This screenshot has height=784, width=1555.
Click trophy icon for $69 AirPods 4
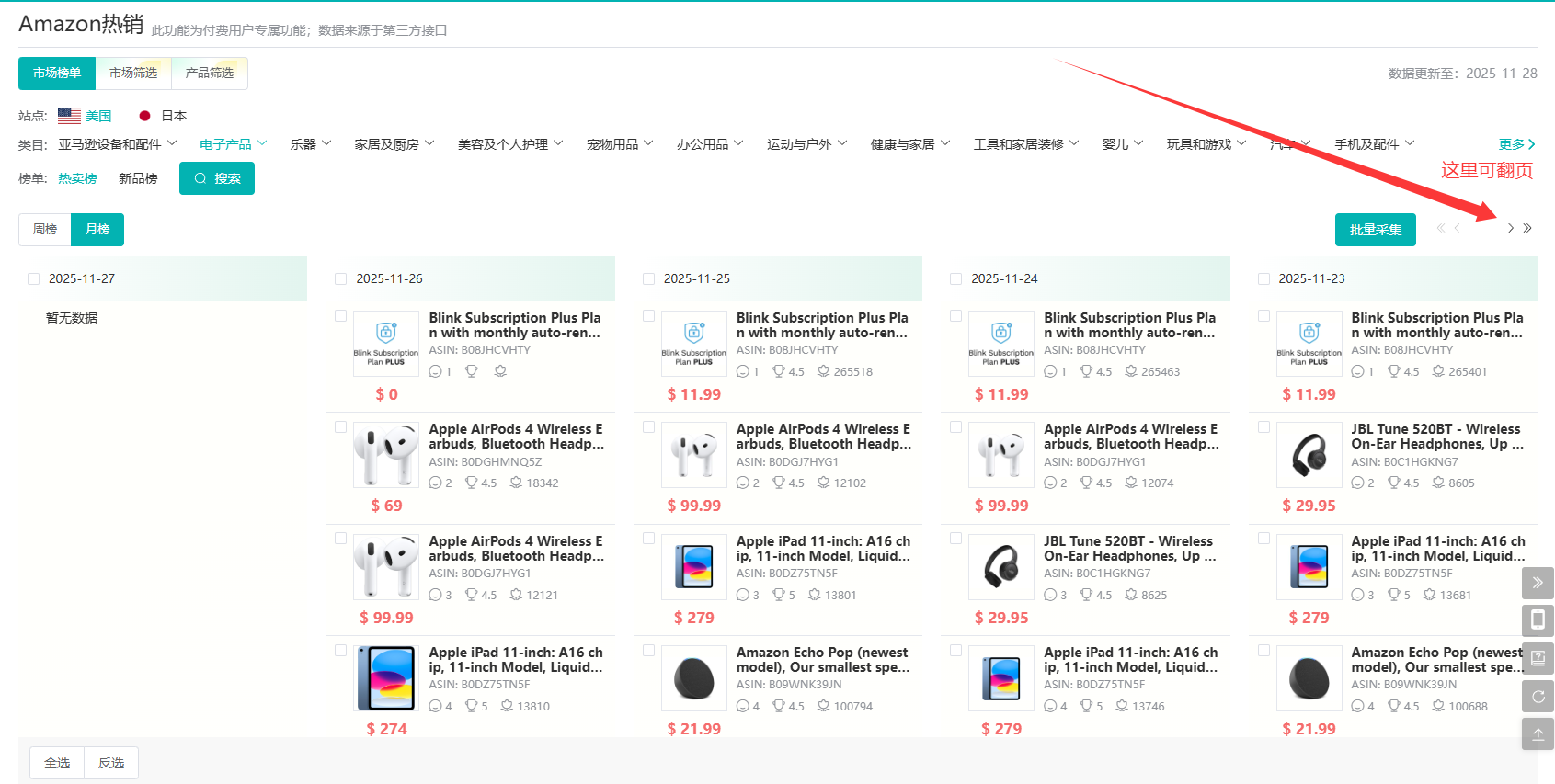pyautogui.click(x=471, y=483)
